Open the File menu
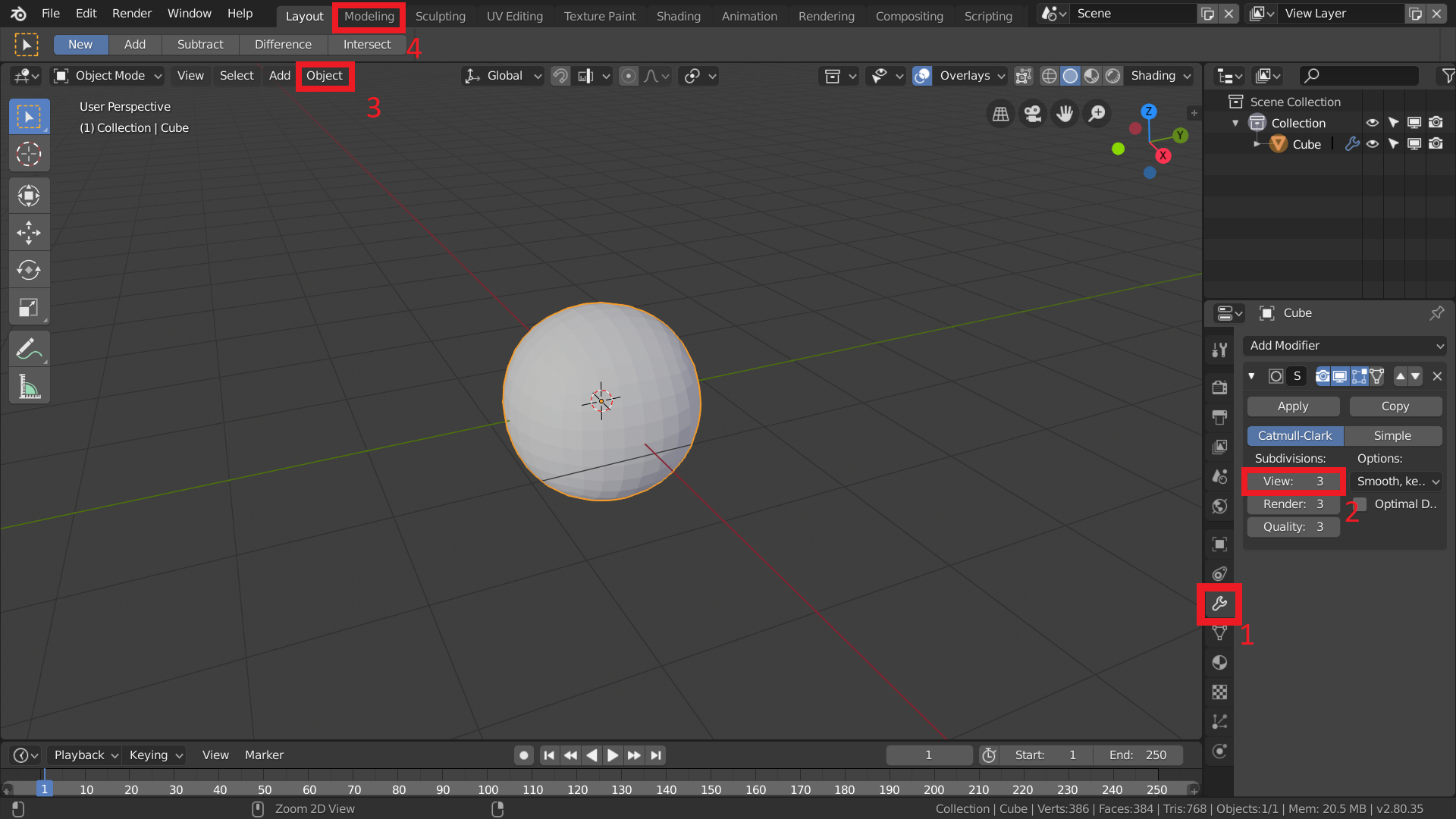1456x819 pixels. 51,14
